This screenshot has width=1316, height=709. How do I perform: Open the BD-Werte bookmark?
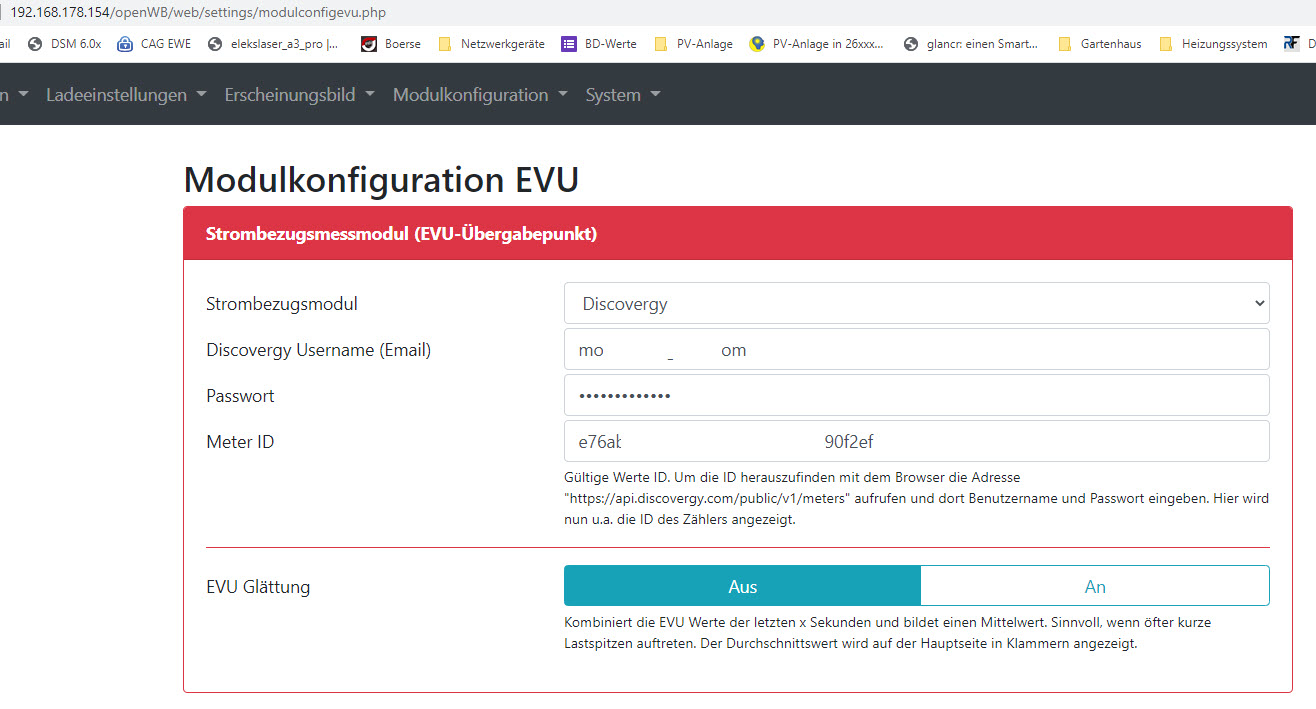(599, 44)
